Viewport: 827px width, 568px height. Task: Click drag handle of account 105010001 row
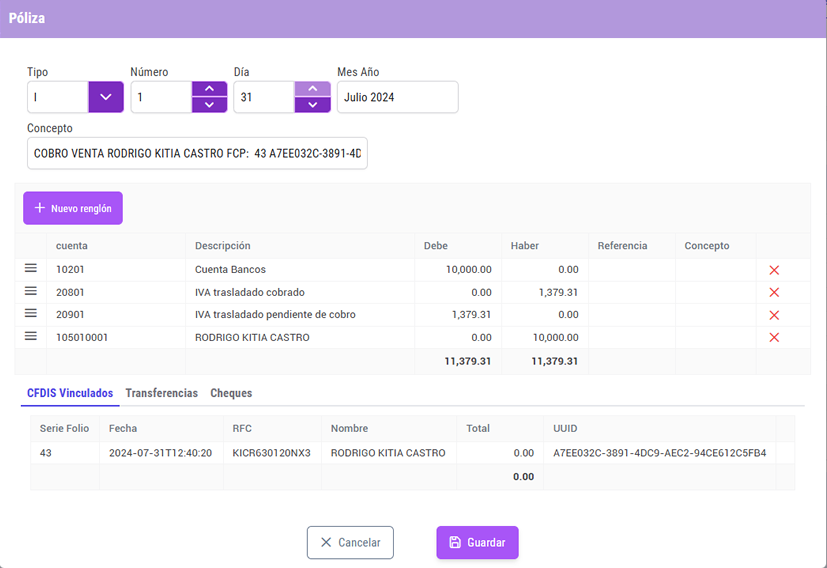pos(31,337)
